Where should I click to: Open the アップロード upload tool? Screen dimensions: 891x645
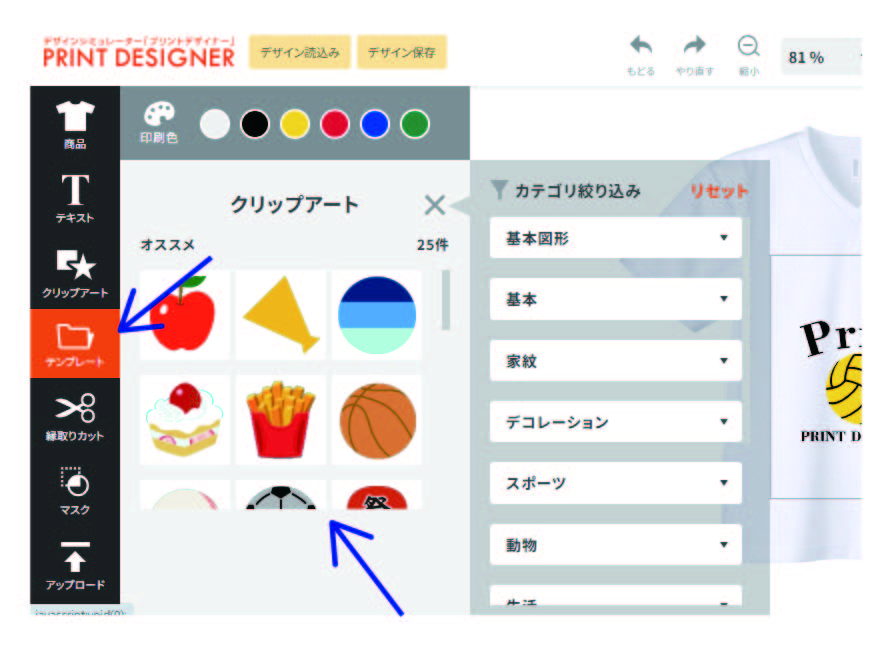[75, 564]
